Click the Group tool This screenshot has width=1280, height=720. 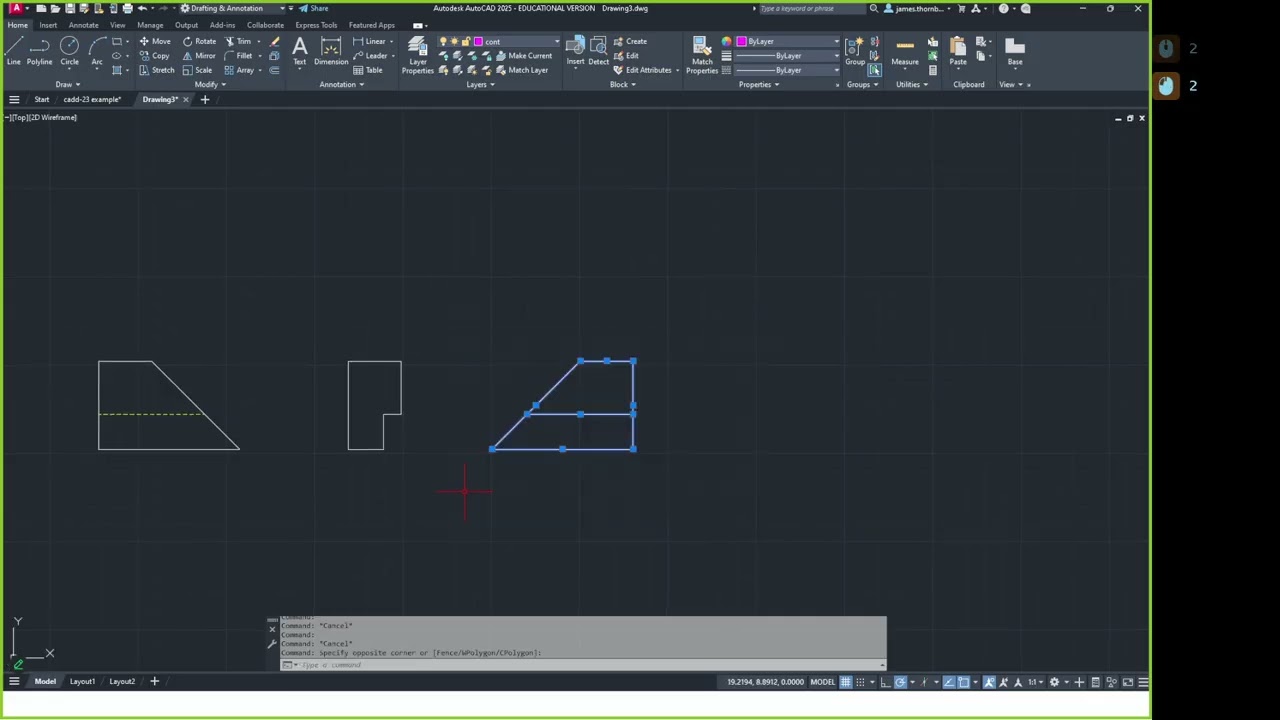855,51
